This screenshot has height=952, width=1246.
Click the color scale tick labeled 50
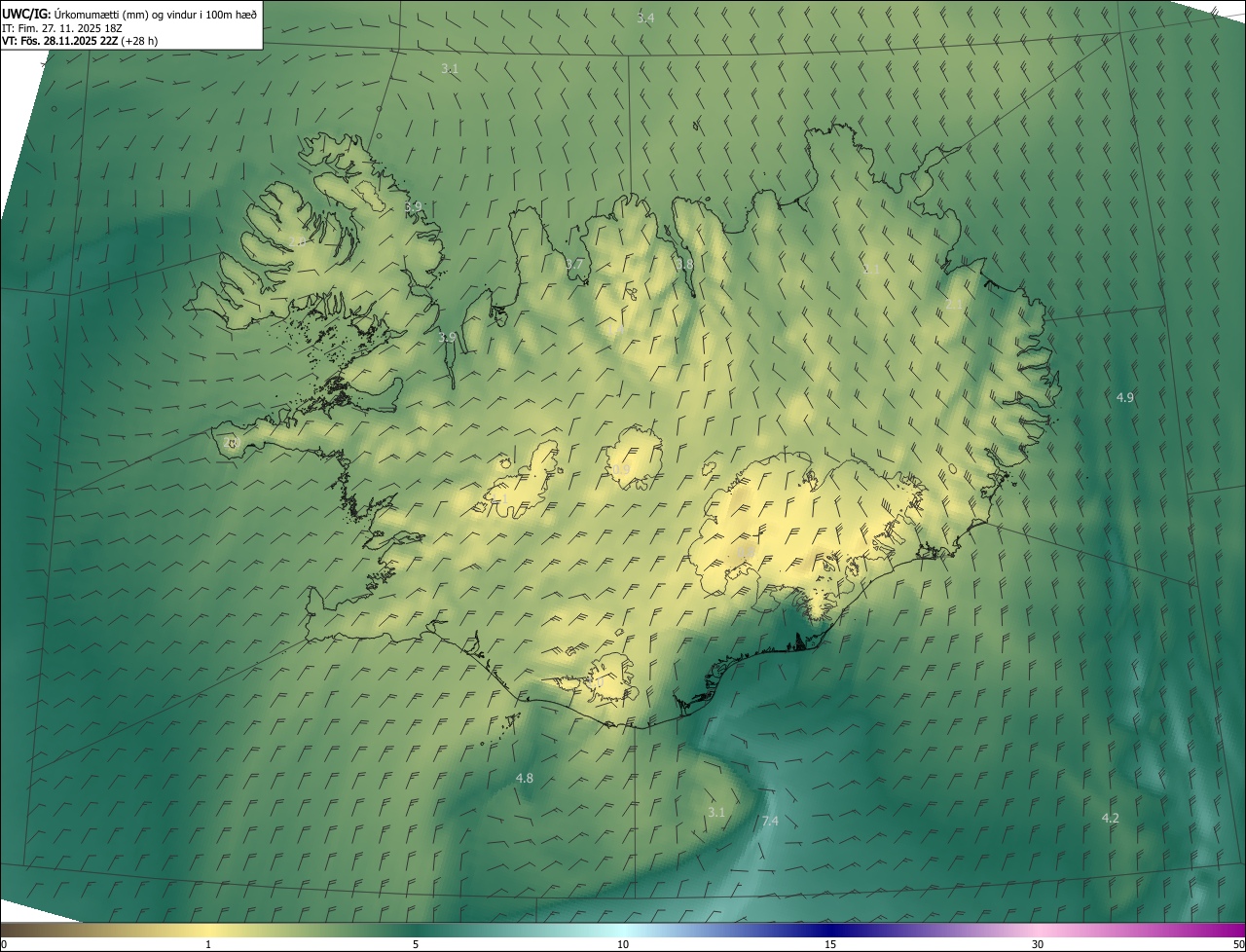[x=1238, y=944]
